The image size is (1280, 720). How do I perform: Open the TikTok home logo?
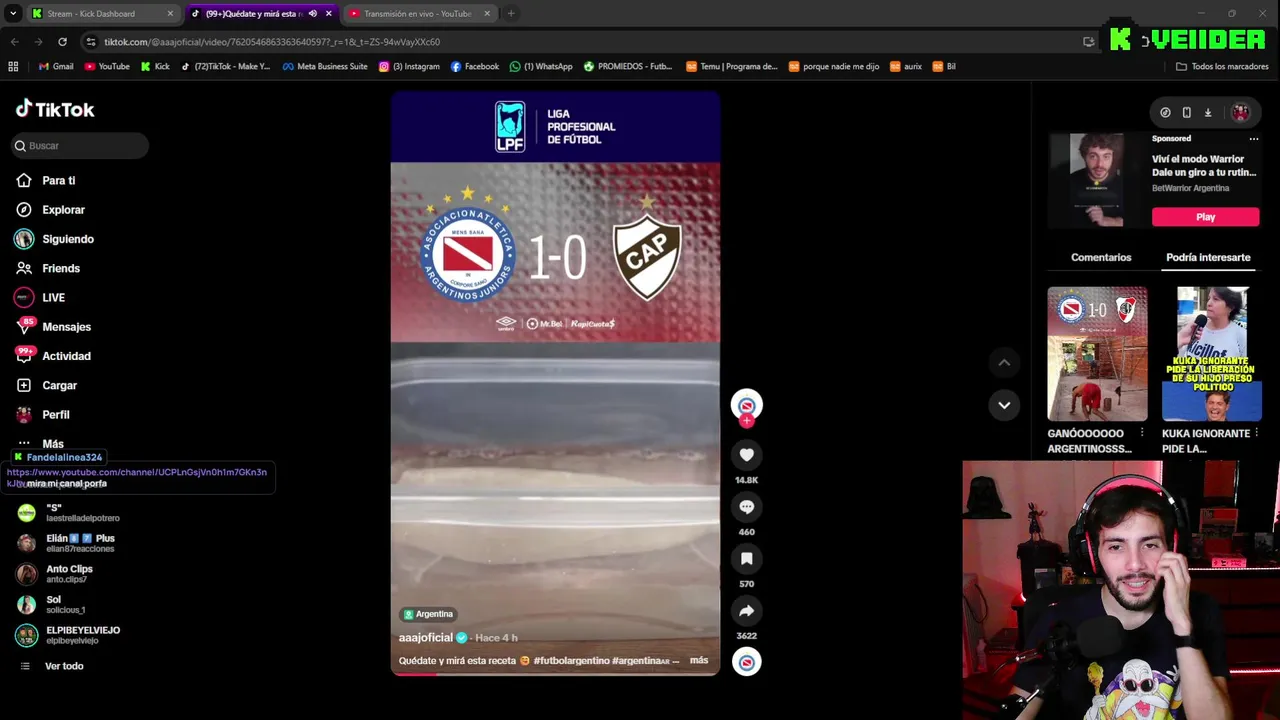[55, 109]
